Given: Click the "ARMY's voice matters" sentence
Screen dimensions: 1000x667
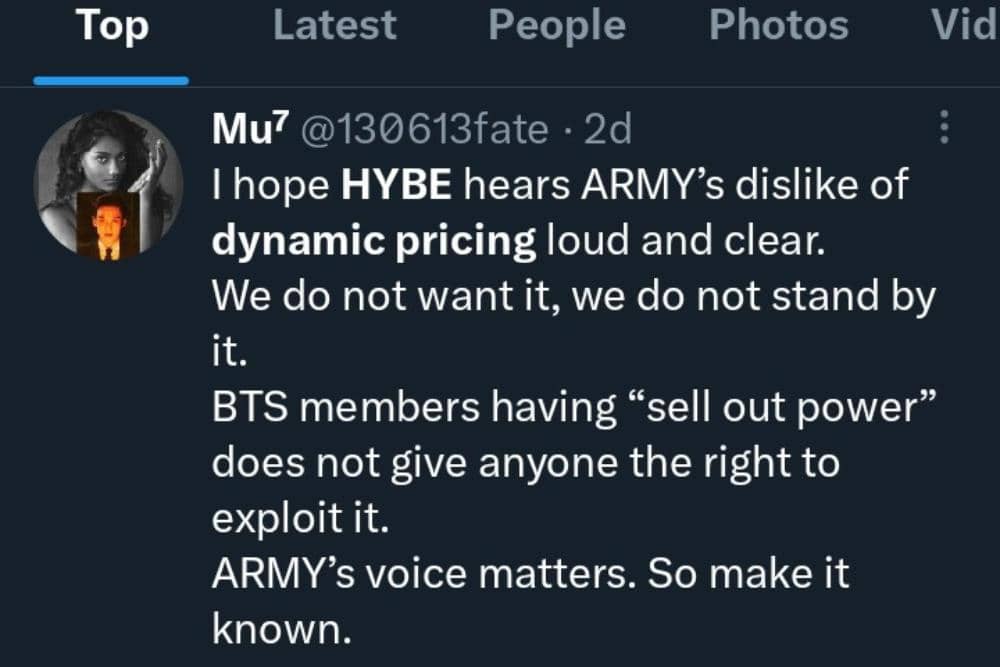Looking at the screenshot, I should pos(422,575).
